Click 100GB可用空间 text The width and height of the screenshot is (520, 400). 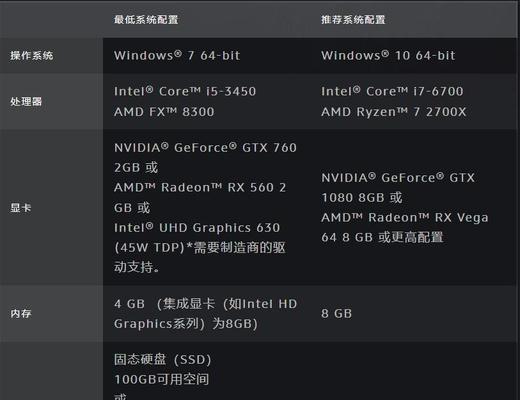tap(162, 379)
